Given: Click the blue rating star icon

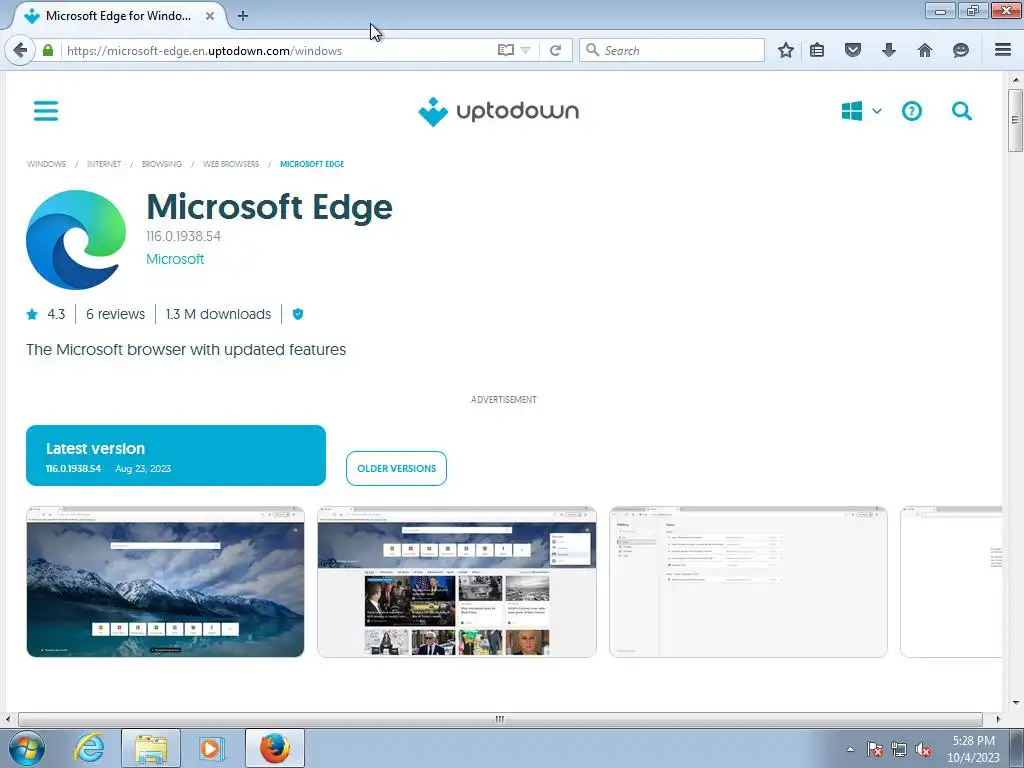Looking at the screenshot, I should pyautogui.click(x=32, y=314).
